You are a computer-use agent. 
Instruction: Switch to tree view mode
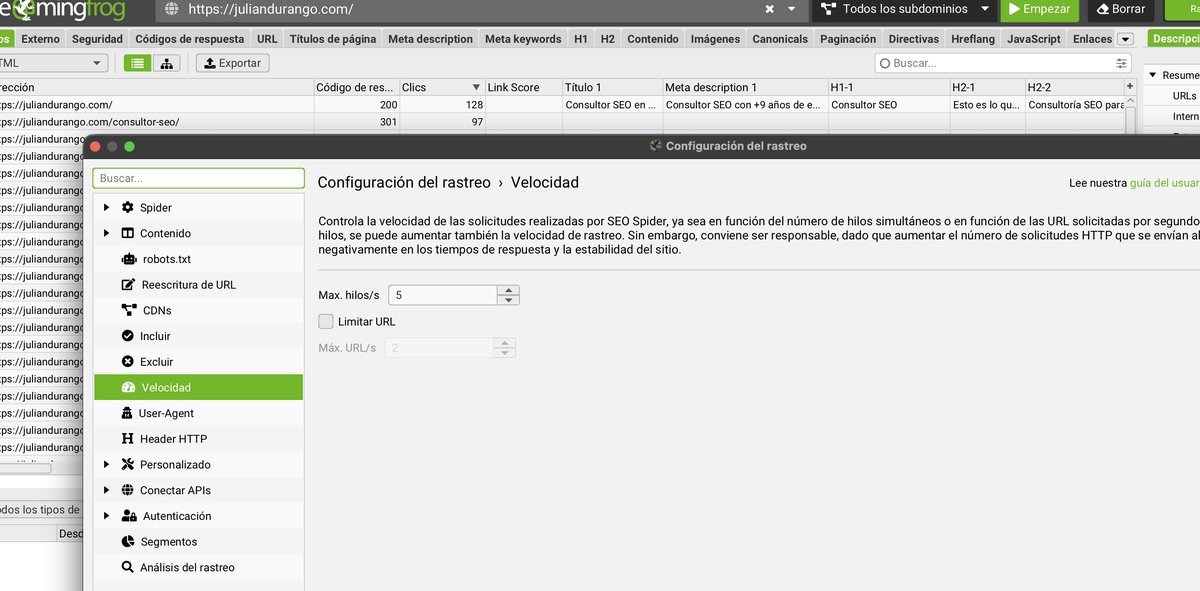point(166,62)
